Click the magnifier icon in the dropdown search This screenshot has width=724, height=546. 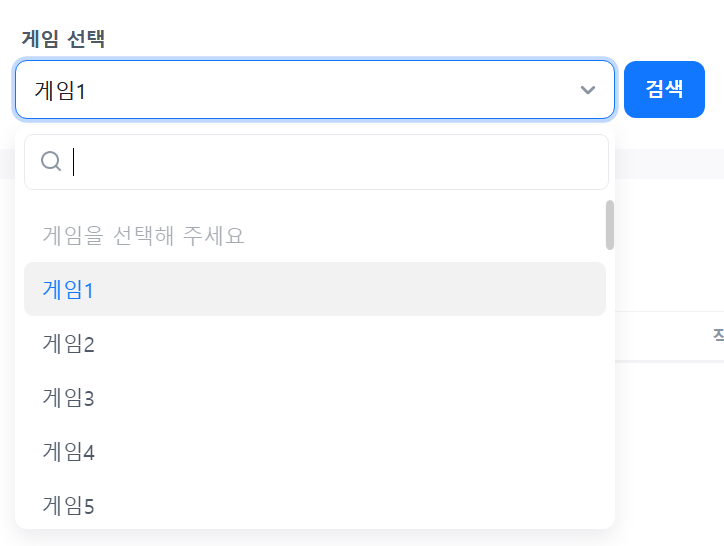point(51,162)
